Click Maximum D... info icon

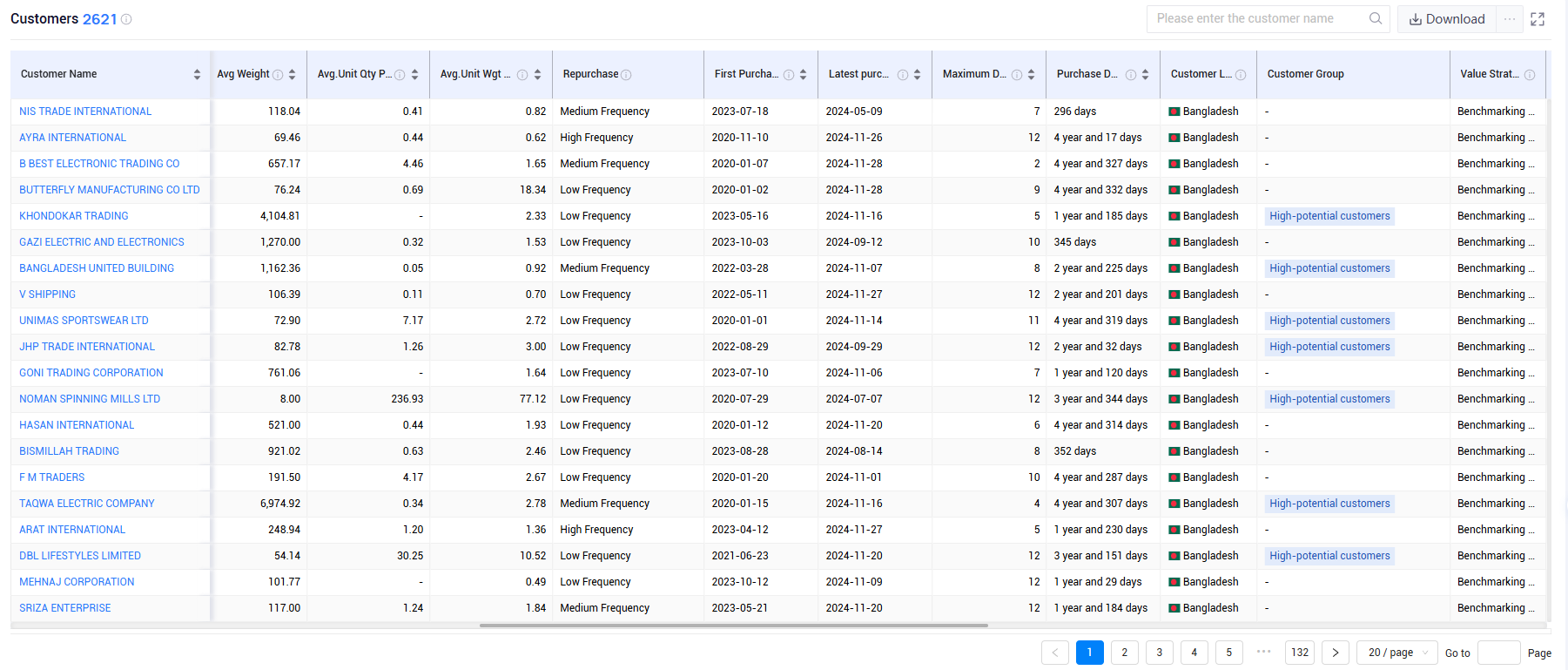pos(1017,75)
